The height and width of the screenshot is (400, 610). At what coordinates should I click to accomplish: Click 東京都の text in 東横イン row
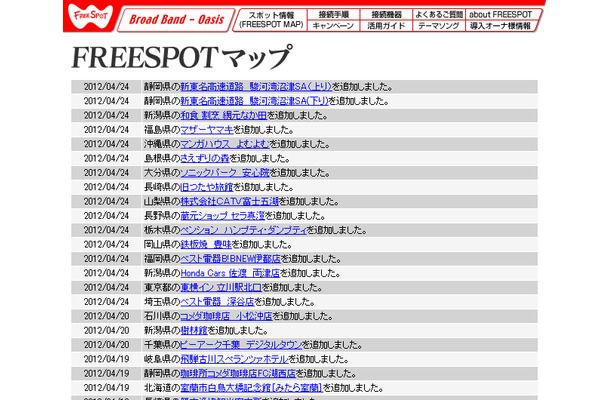(162, 288)
